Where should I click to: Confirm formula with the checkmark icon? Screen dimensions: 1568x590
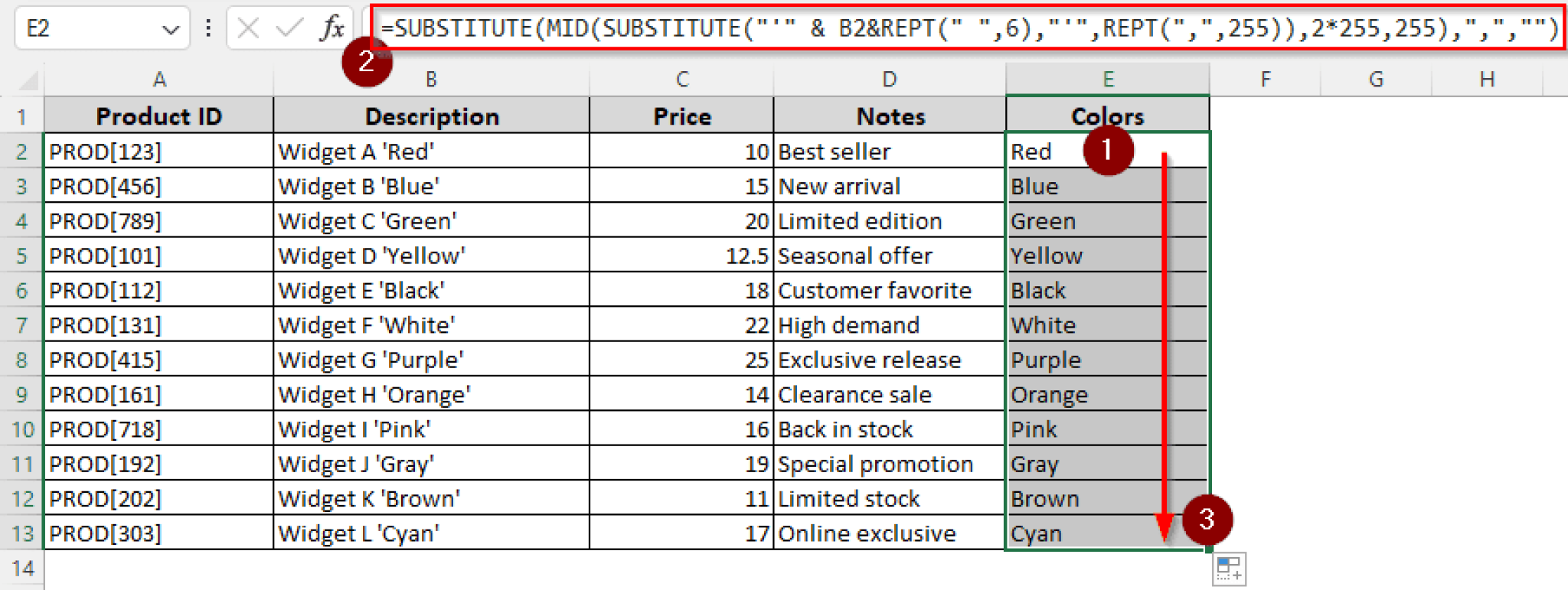[289, 28]
